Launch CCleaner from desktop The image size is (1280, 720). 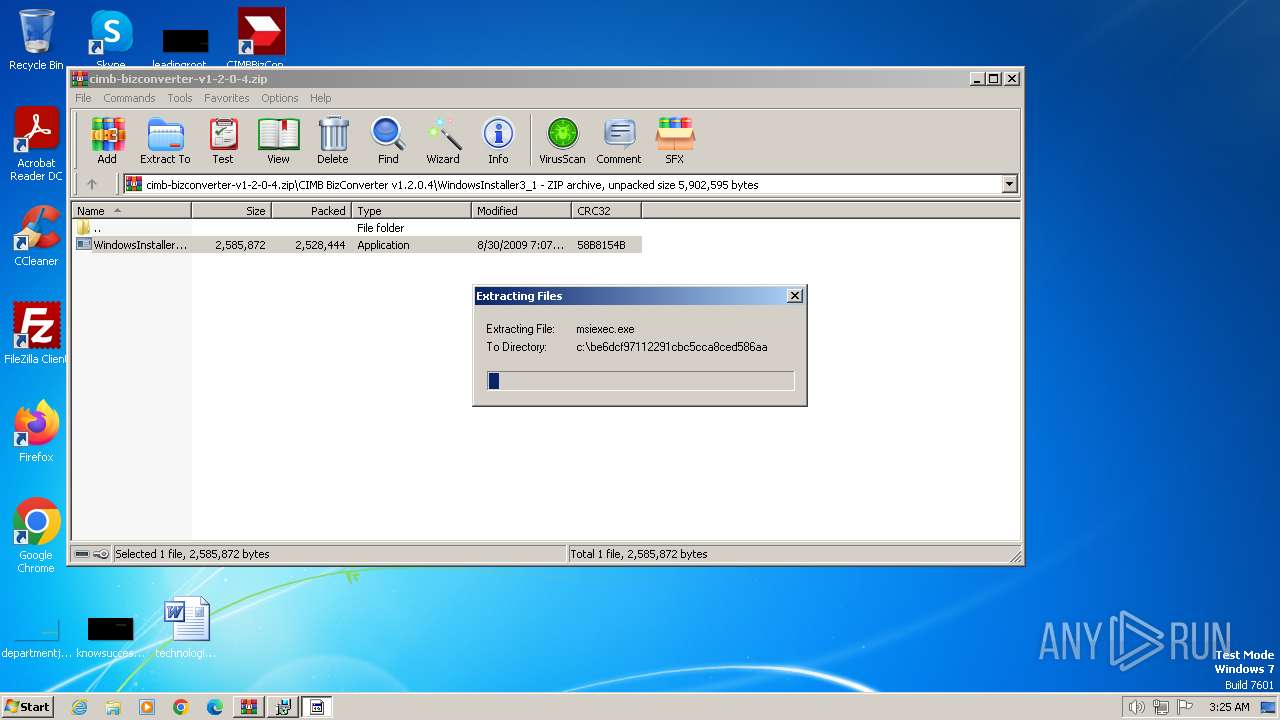36,236
